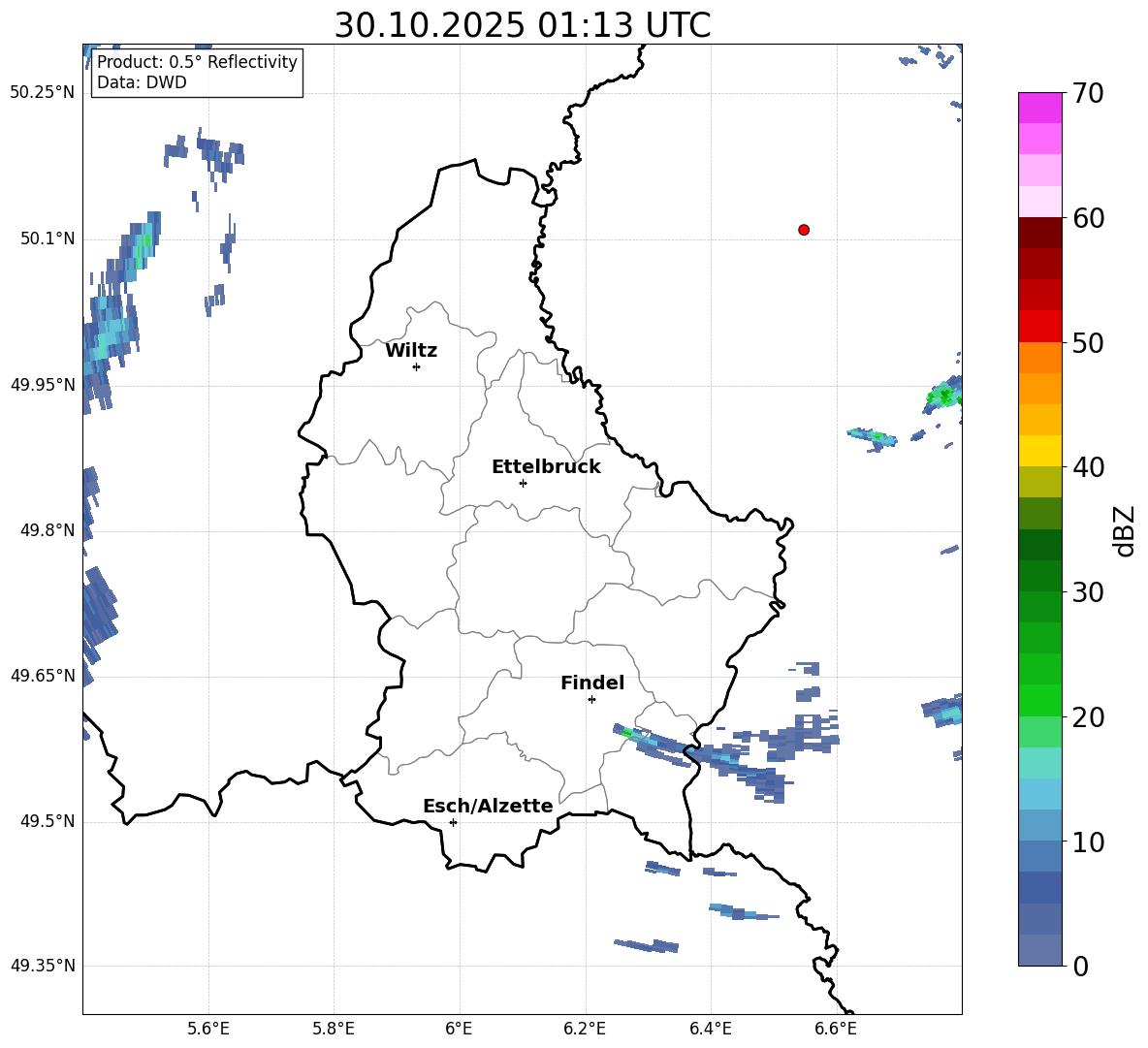
Task: Click the title 30.10.2025 01:13 UTC
Action: [x=522, y=25]
